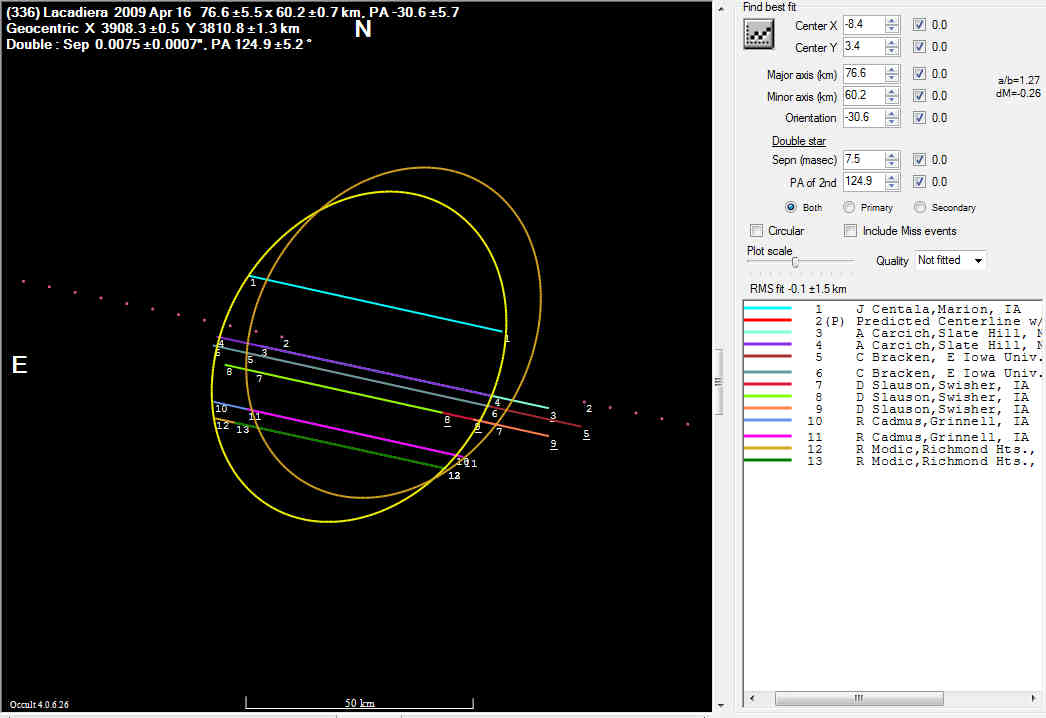Focus the Sepn (masec) input box
The width and height of the screenshot is (1046, 718).
point(862,160)
